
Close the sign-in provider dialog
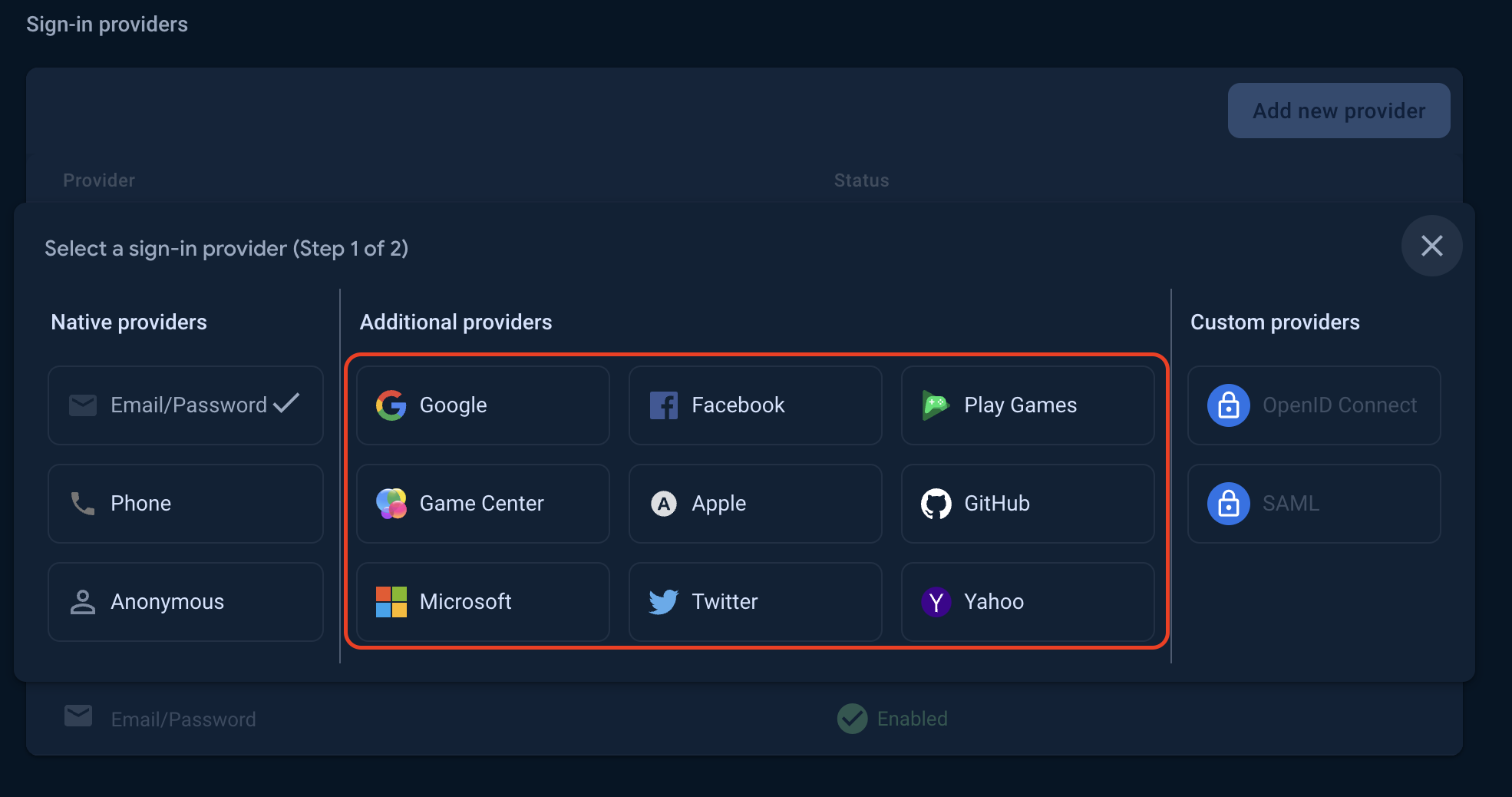click(1431, 246)
